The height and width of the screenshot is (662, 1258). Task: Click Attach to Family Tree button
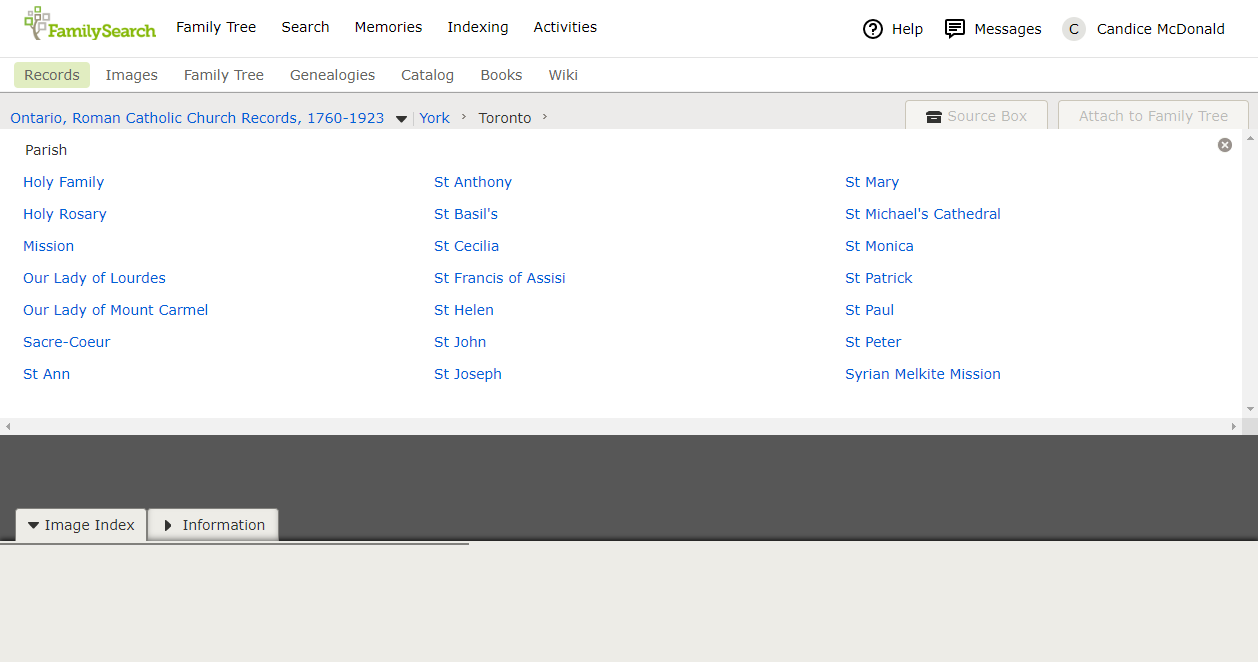click(1153, 116)
